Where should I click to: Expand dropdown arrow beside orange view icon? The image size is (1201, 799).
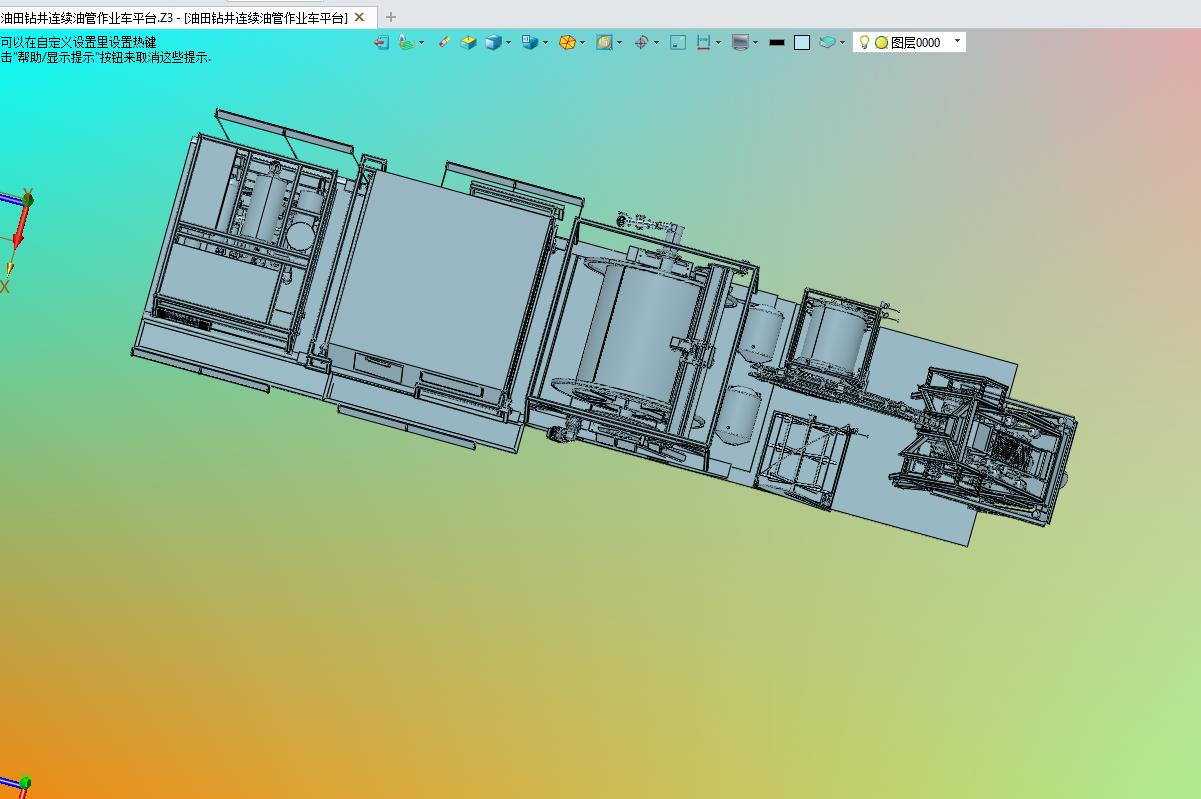coord(619,43)
